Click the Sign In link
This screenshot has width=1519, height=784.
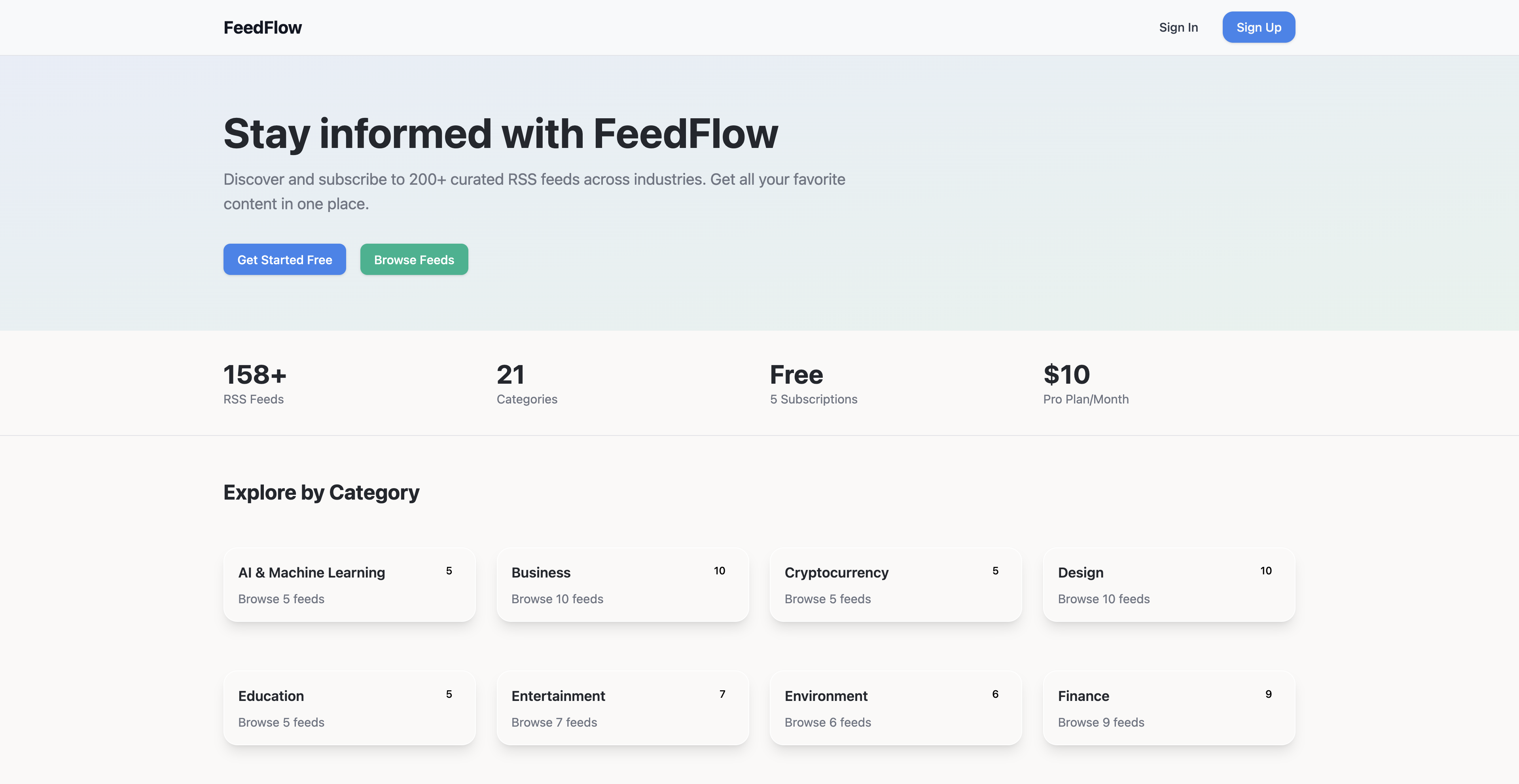1178,27
